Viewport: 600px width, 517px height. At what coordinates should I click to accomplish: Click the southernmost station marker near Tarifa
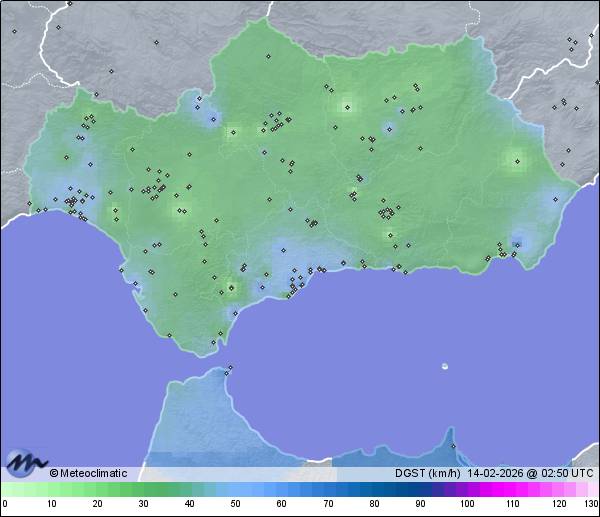click(212, 343)
